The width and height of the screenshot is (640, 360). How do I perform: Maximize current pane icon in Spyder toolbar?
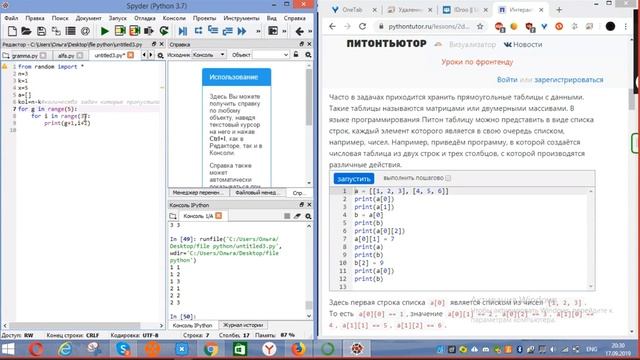[x=273, y=31]
